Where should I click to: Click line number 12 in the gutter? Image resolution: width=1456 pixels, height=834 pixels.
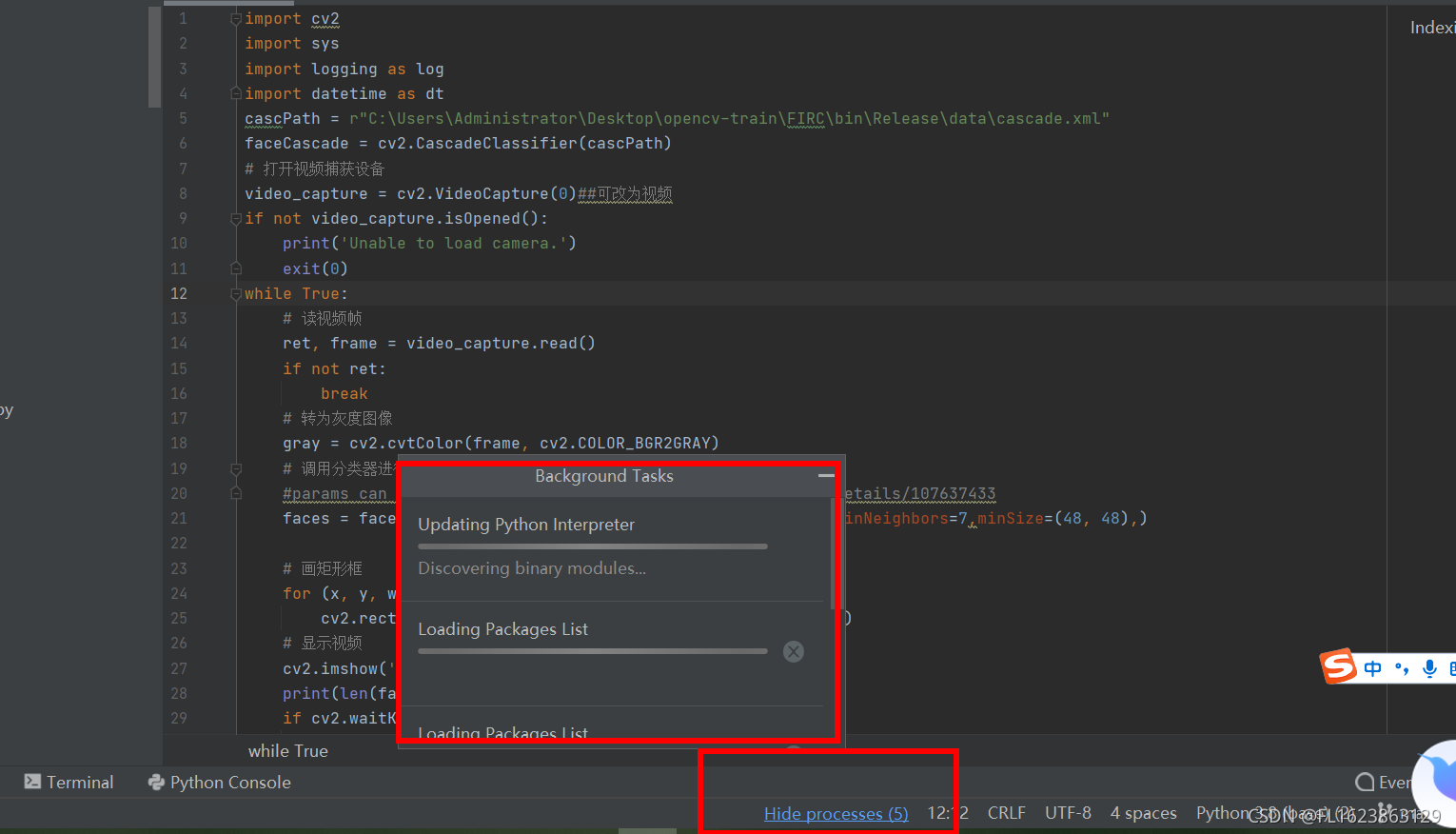179,293
